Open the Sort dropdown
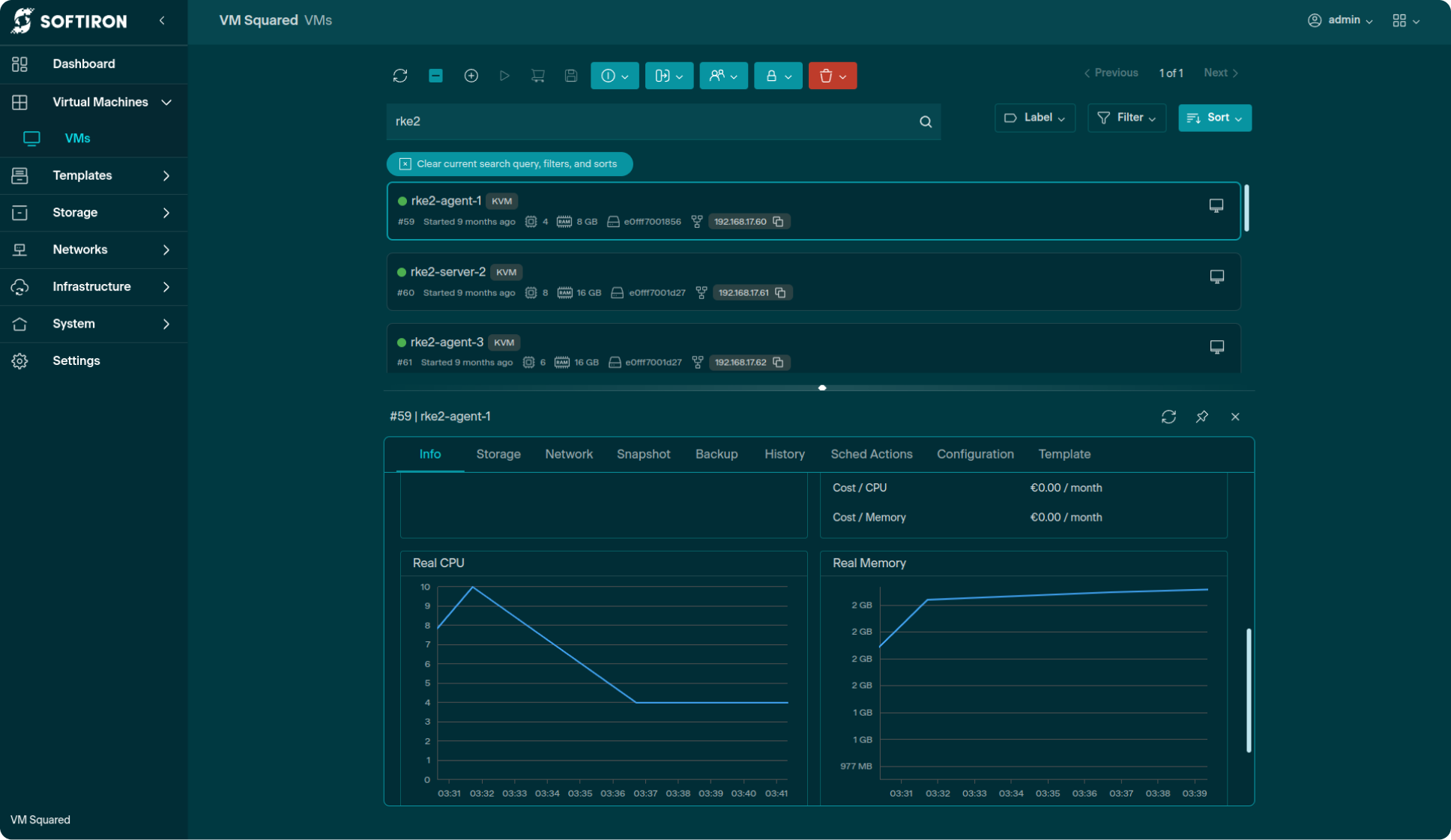The image size is (1451, 840). pos(1214,118)
